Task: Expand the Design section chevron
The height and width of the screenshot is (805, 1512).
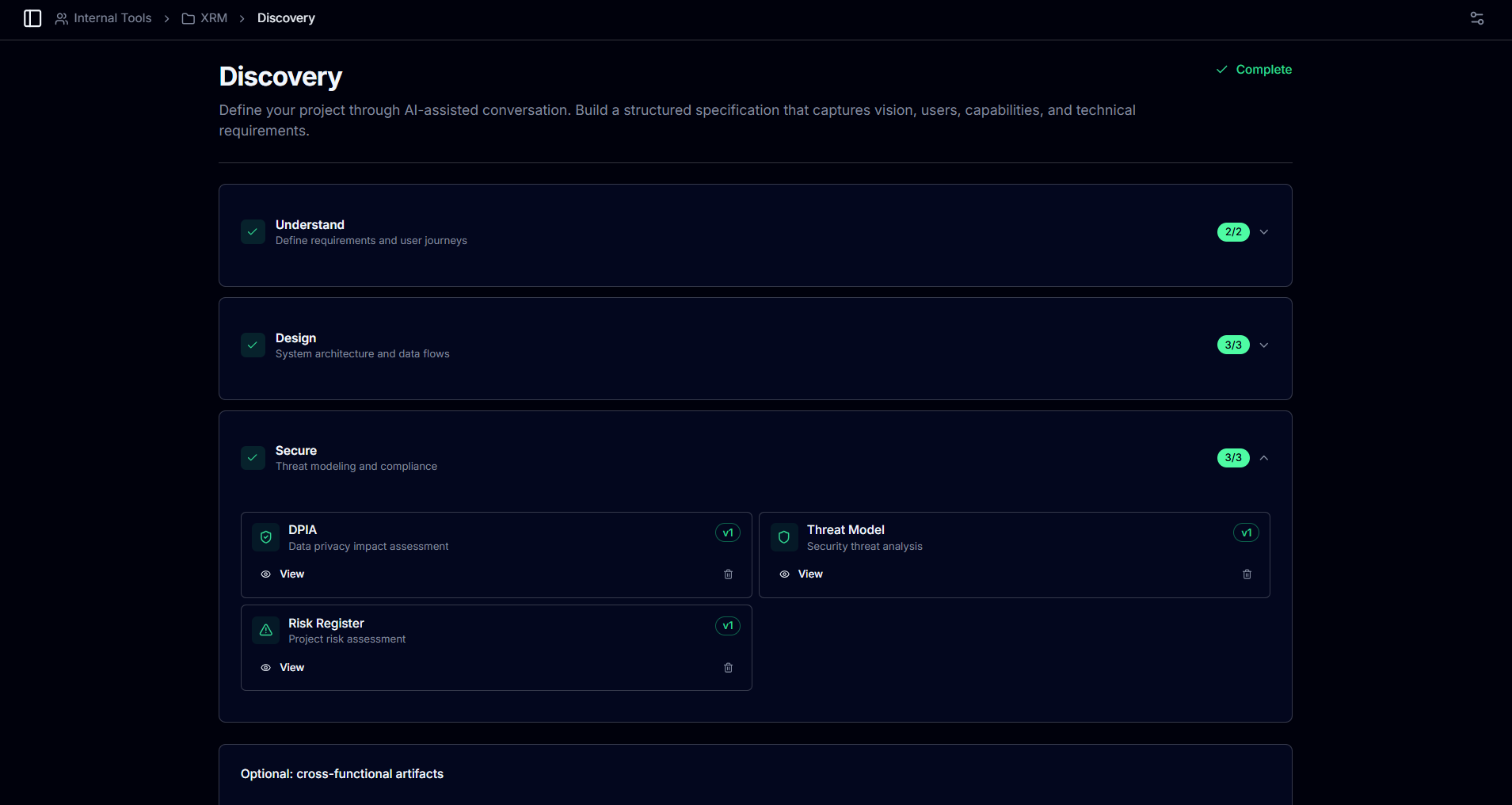Action: pyautogui.click(x=1264, y=345)
